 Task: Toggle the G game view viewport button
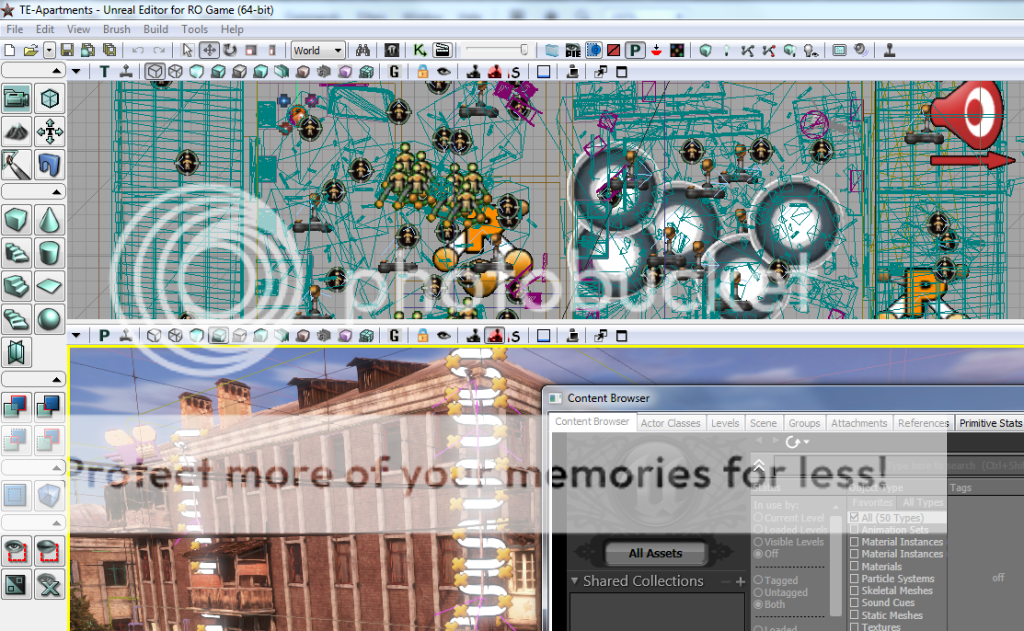395,71
